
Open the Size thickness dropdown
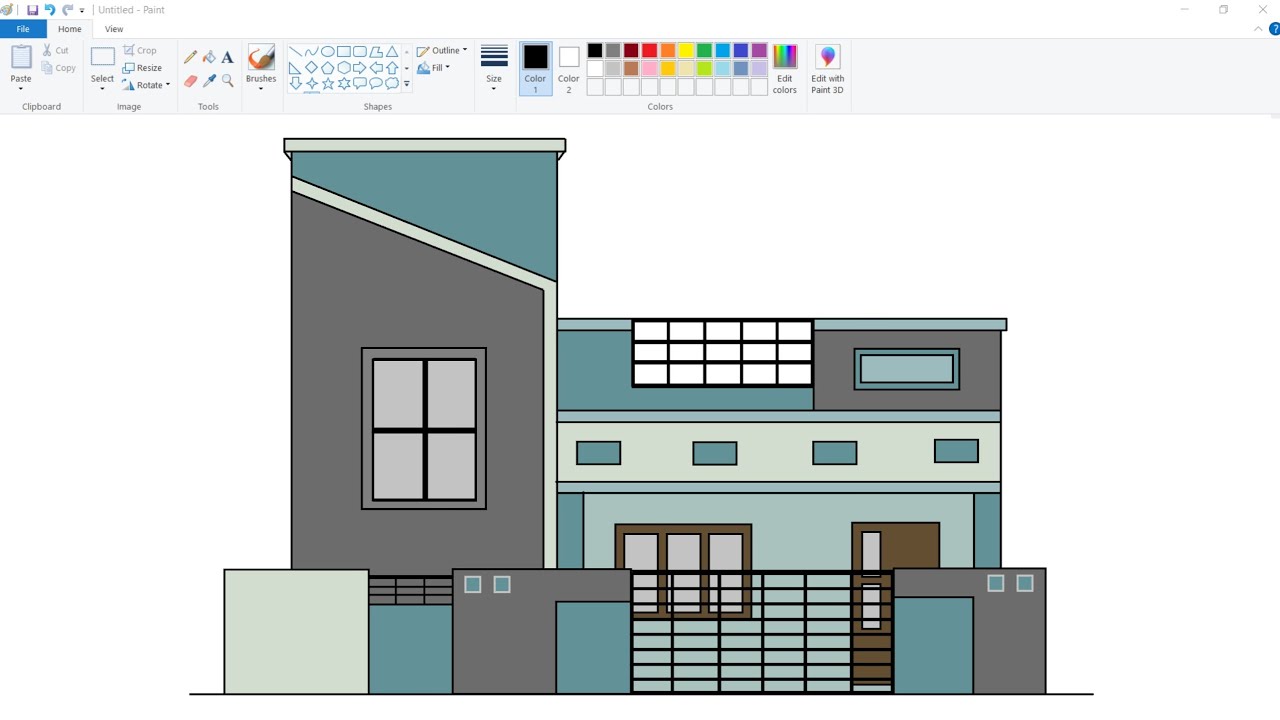[494, 69]
